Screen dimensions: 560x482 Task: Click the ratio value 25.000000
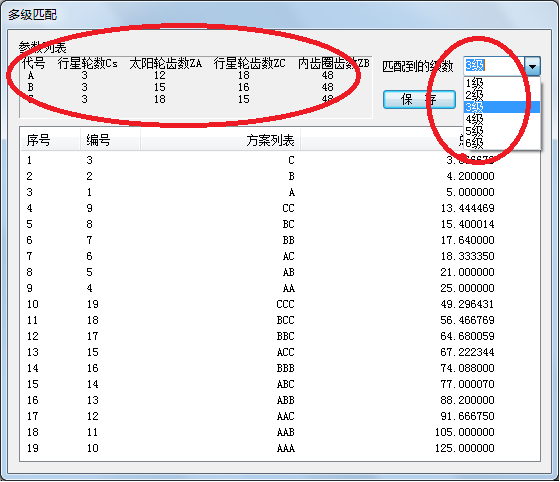click(468, 288)
